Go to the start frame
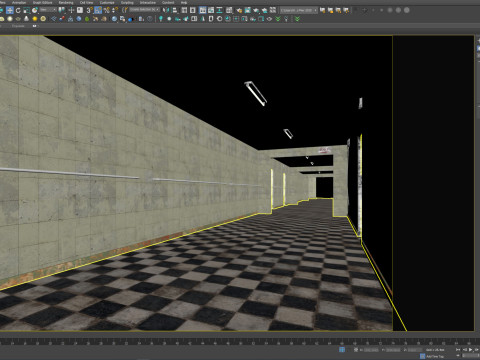 click(458, 350)
